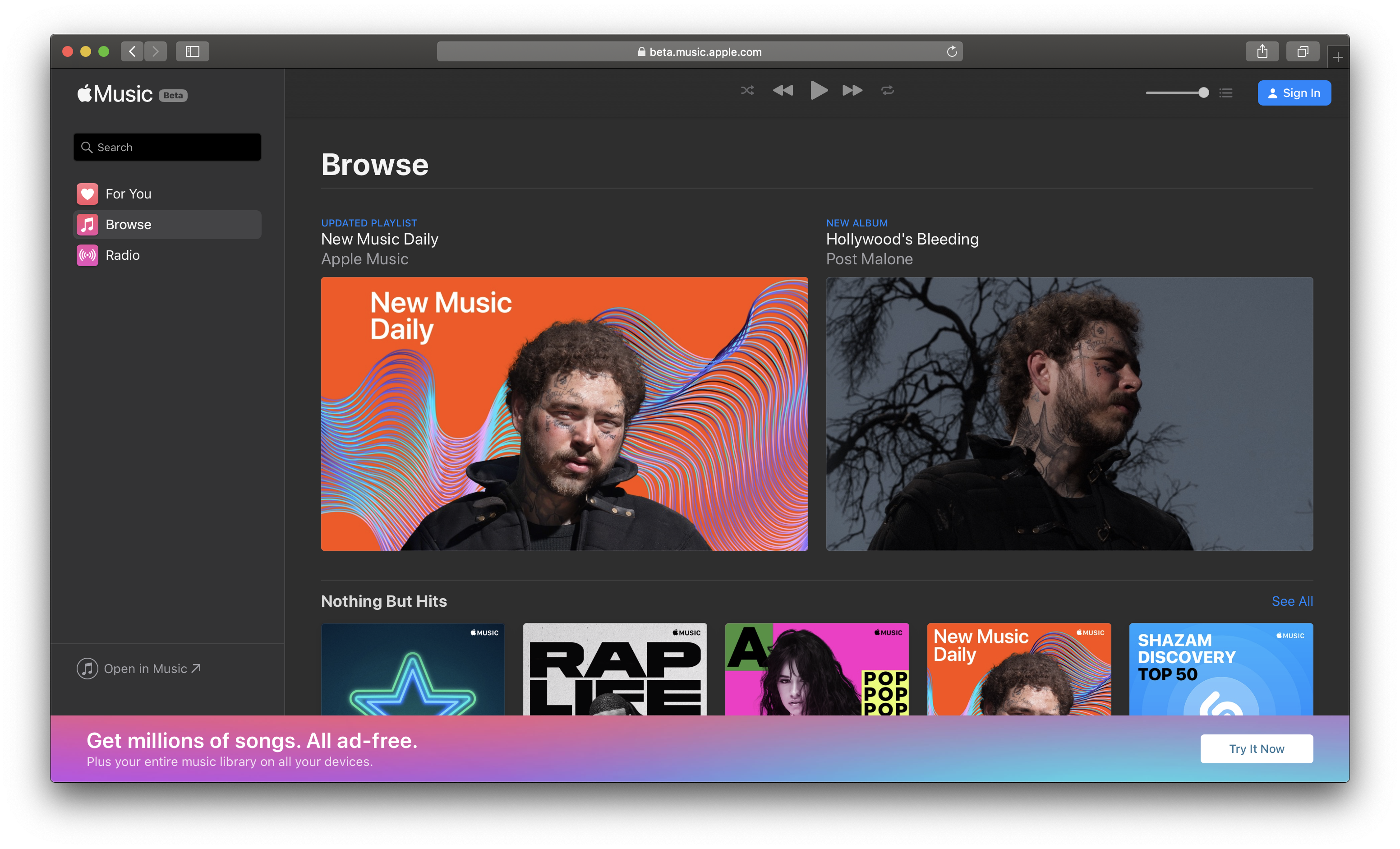Click the Sign In button

(1294, 93)
